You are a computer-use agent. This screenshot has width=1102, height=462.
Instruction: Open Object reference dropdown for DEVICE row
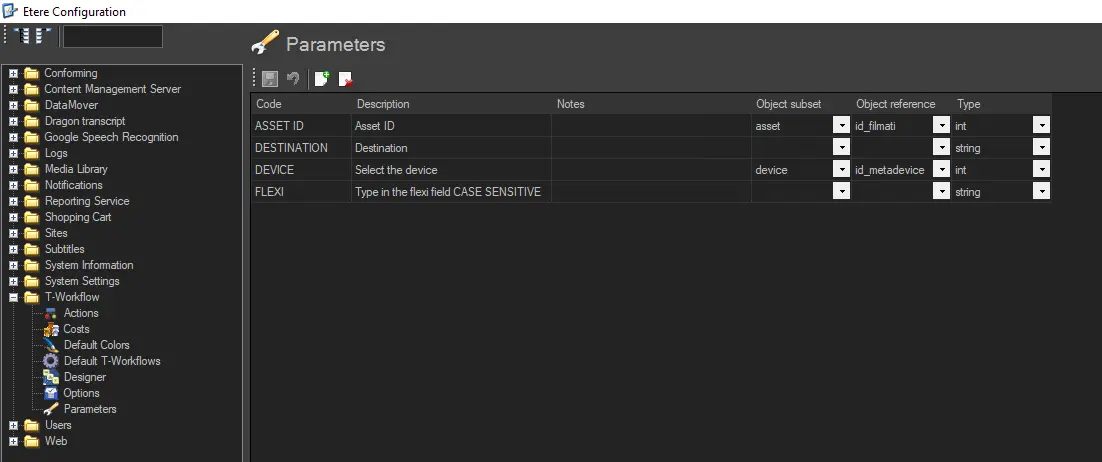940,170
